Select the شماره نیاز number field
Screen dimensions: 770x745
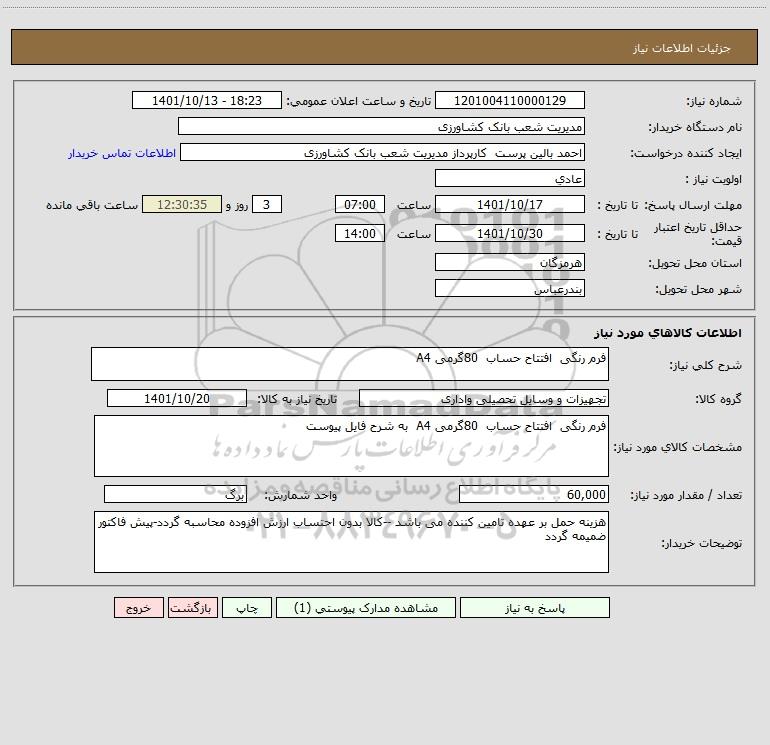510,100
